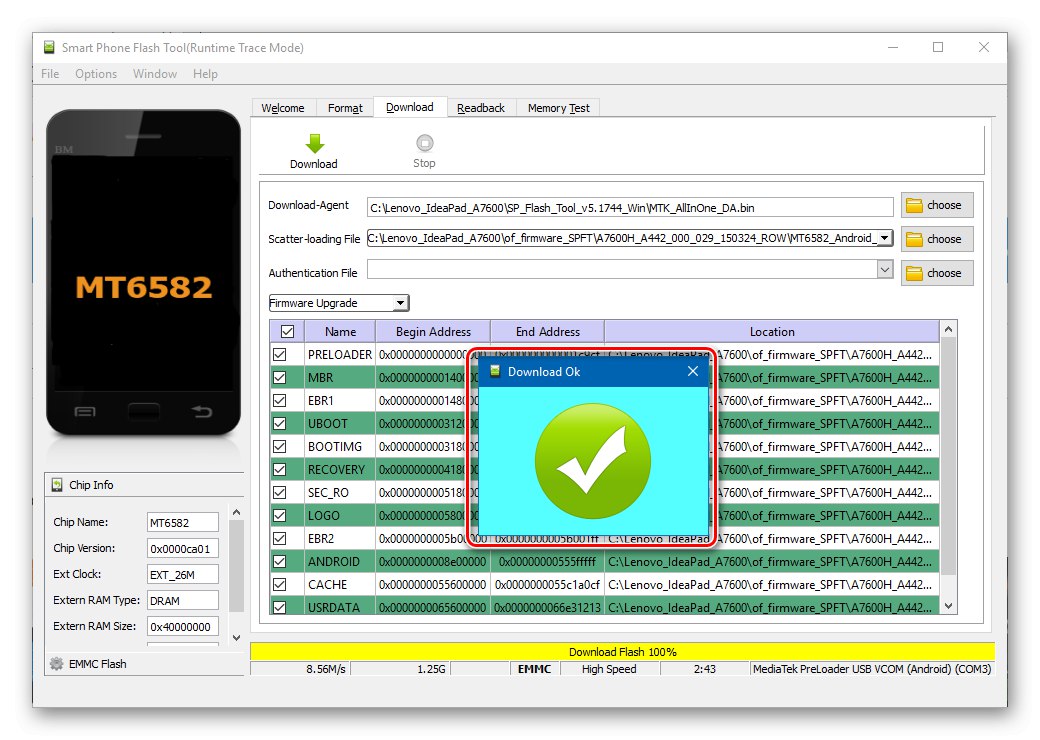Screen dimensions: 1040x740
Task: Click the Chip Info panel icon
Action: (x=55, y=484)
